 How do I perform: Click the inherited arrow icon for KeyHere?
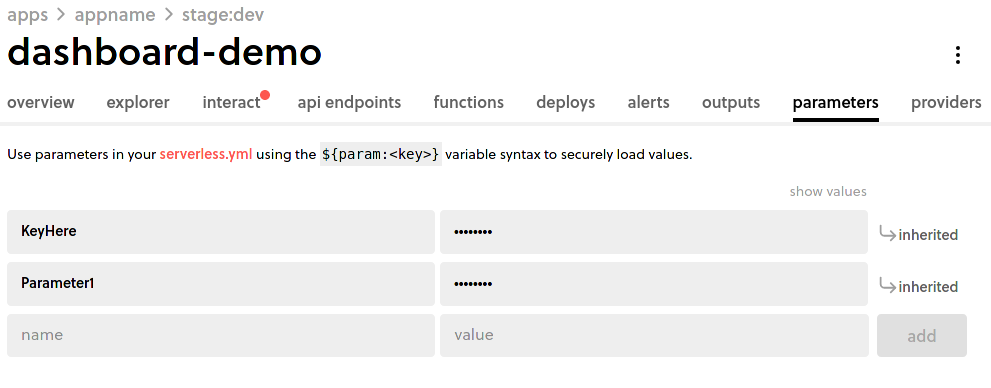click(887, 234)
